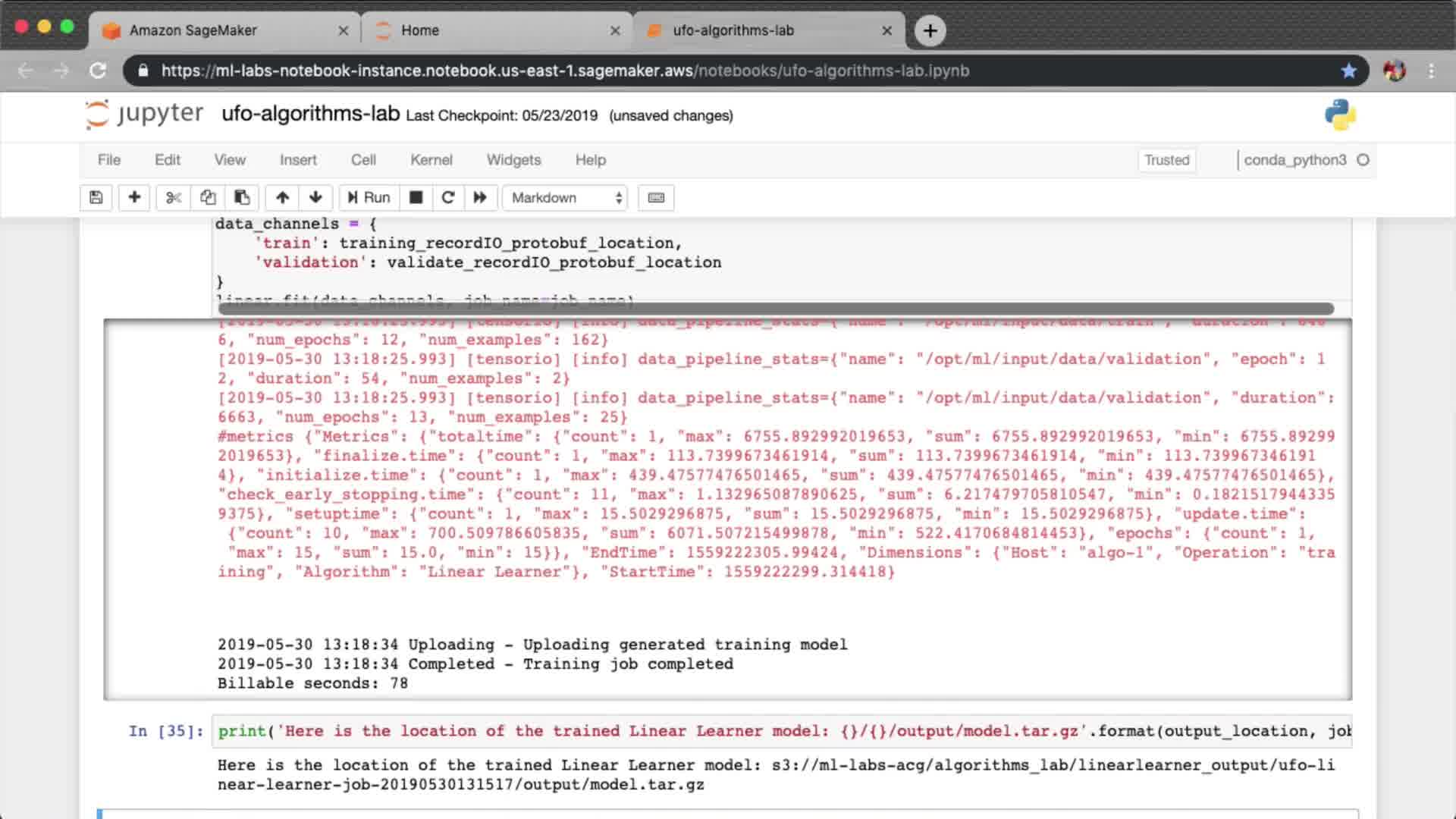Screen dimensions: 1456x819
Task: Open the command palette keyboard icon
Action: click(656, 198)
